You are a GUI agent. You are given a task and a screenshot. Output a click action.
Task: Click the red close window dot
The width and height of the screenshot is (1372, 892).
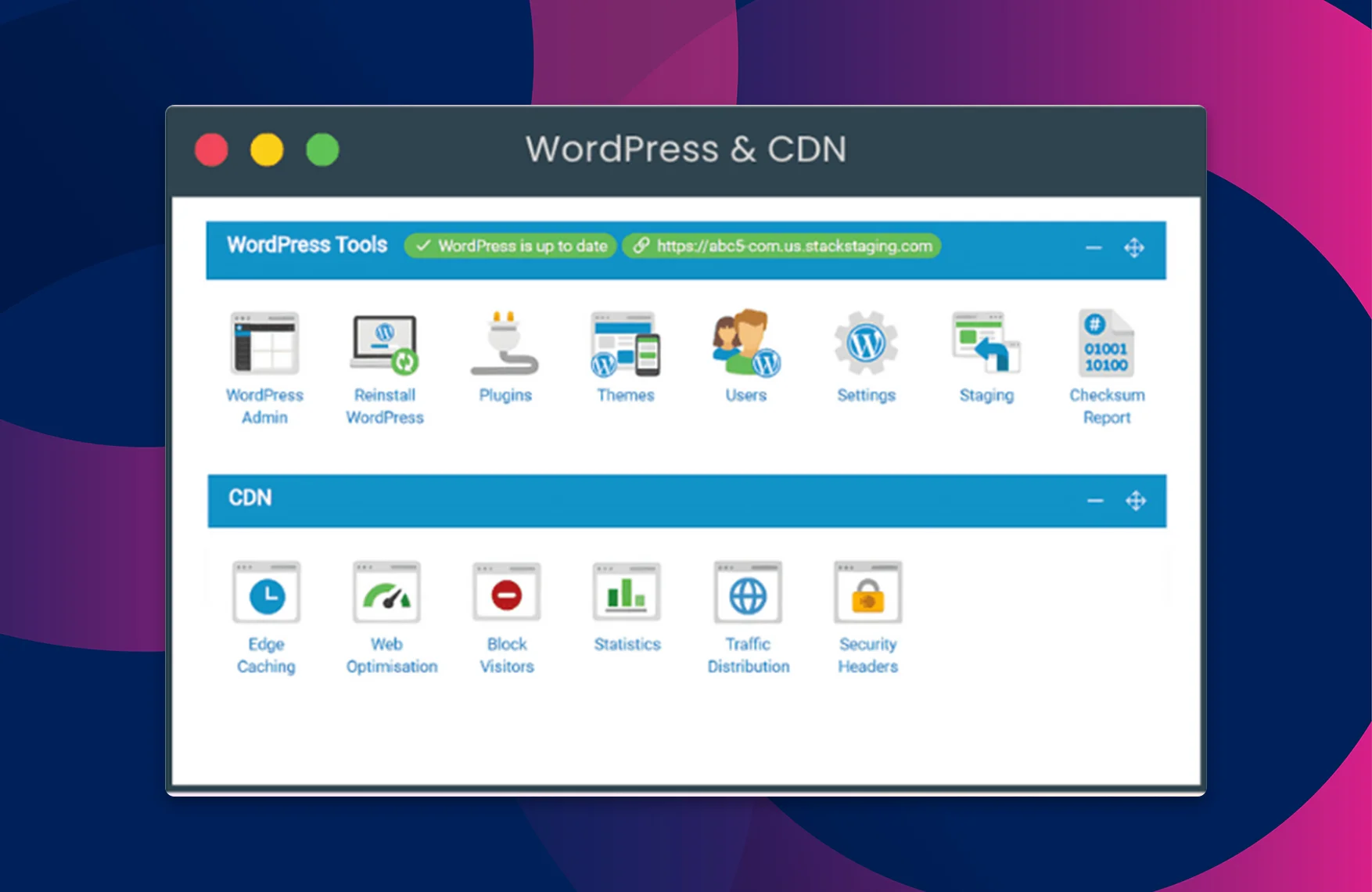point(211,149)
